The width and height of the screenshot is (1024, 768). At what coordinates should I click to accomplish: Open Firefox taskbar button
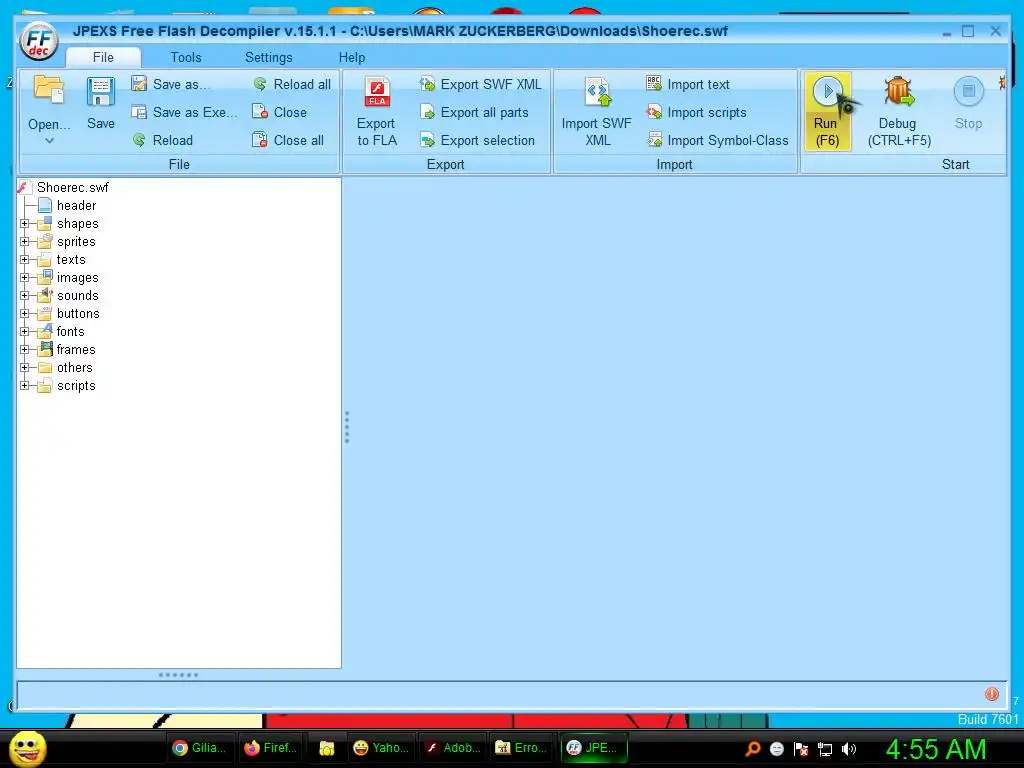pyautogui.click(x=270, y=748)
